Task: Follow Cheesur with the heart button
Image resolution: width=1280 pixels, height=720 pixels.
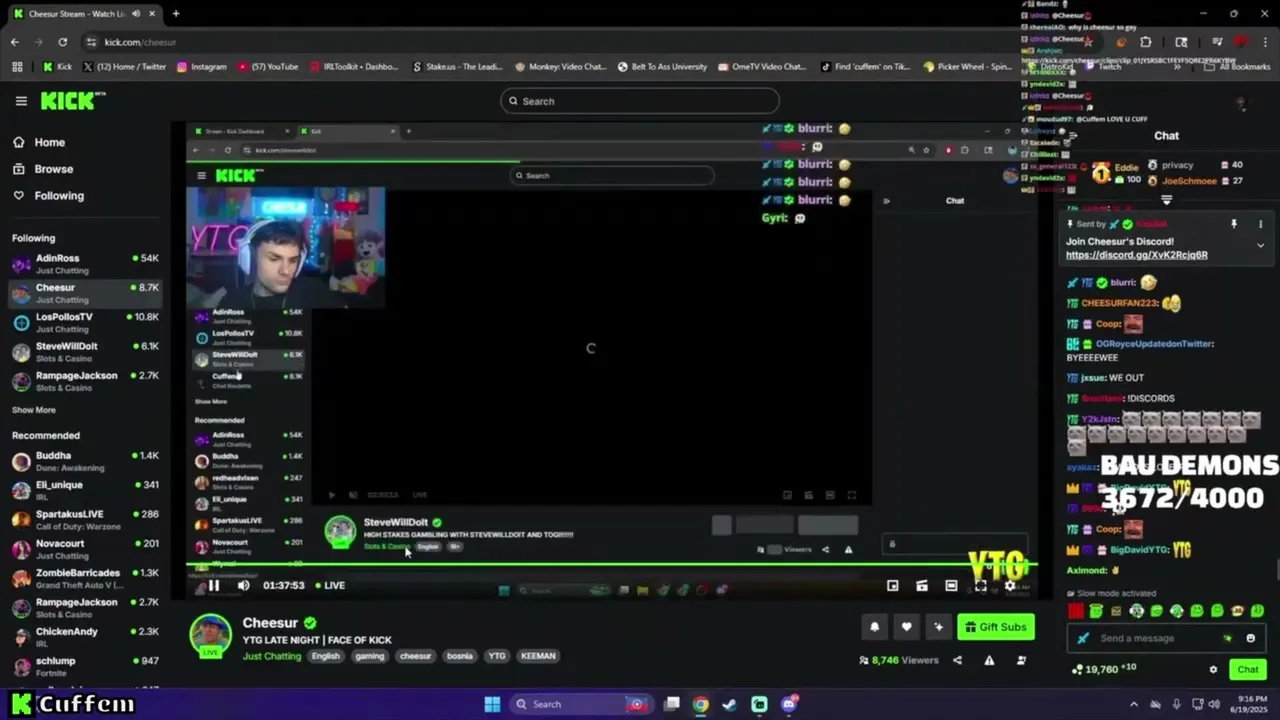Action: [x=906, y=627]
